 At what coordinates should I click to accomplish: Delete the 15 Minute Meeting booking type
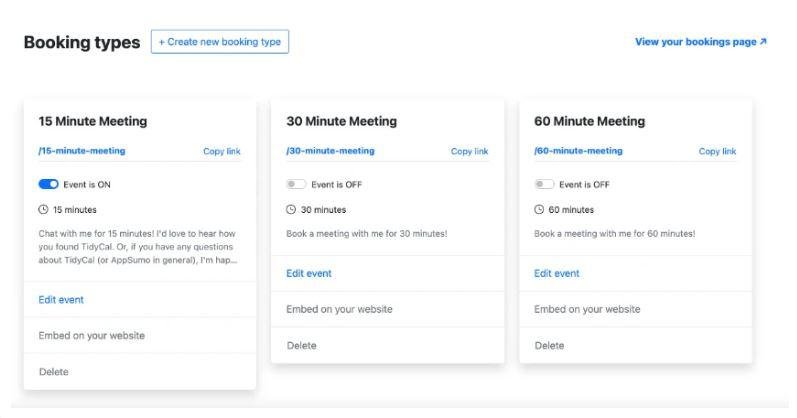pyautogui.click(x=54, y=372)
